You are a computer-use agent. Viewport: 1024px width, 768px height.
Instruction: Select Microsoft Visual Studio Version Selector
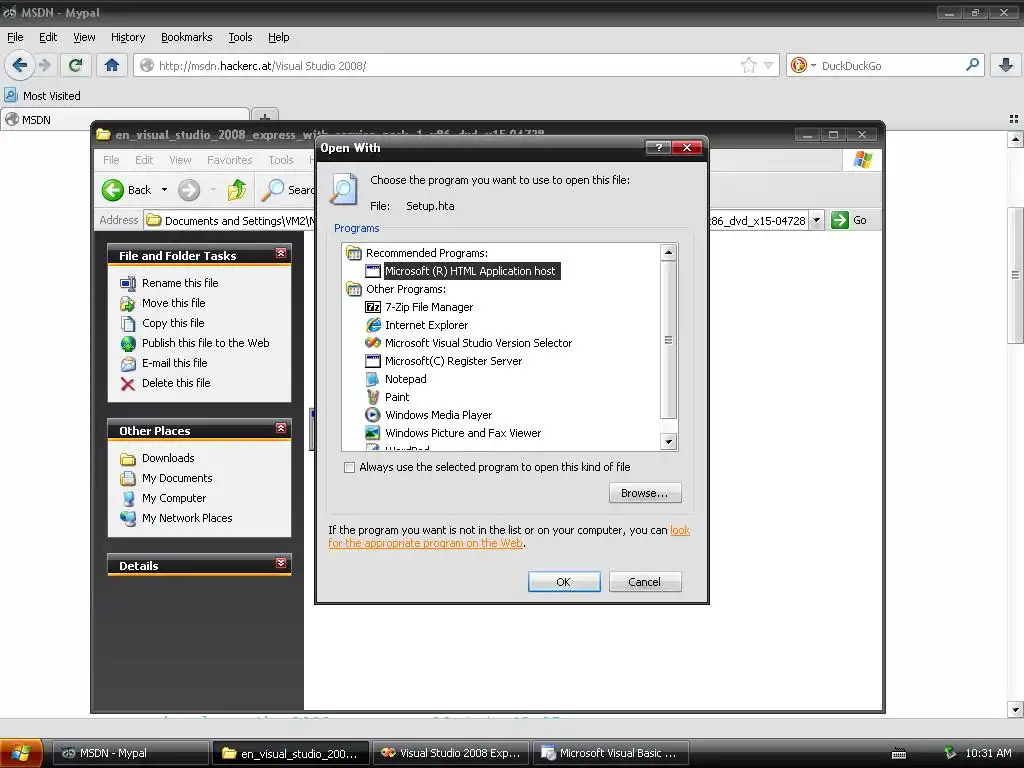[x=478, y=343]
